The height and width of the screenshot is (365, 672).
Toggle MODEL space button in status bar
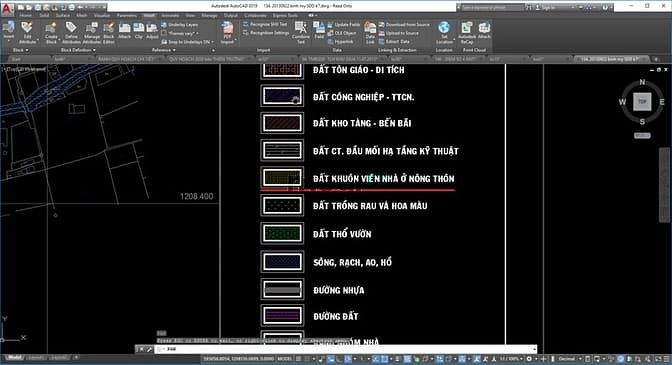(285, 359)
